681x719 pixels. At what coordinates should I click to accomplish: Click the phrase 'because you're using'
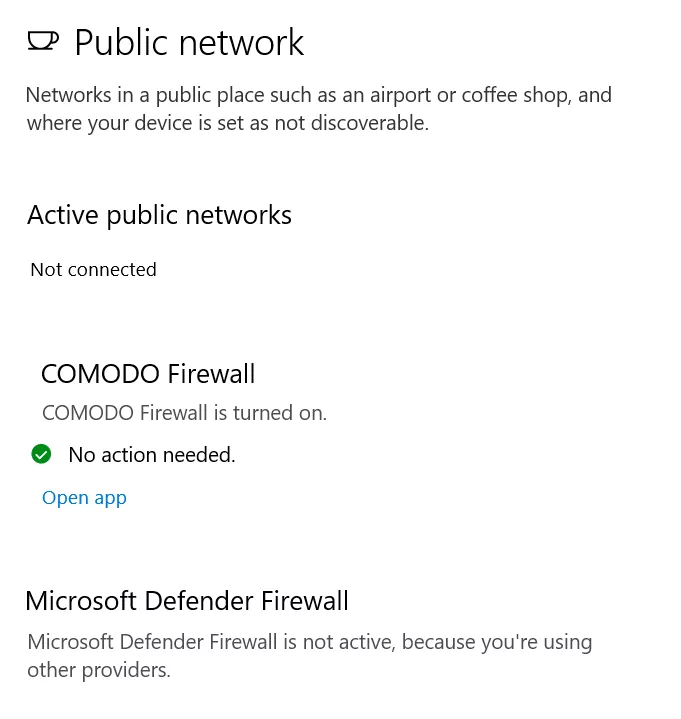497,642
